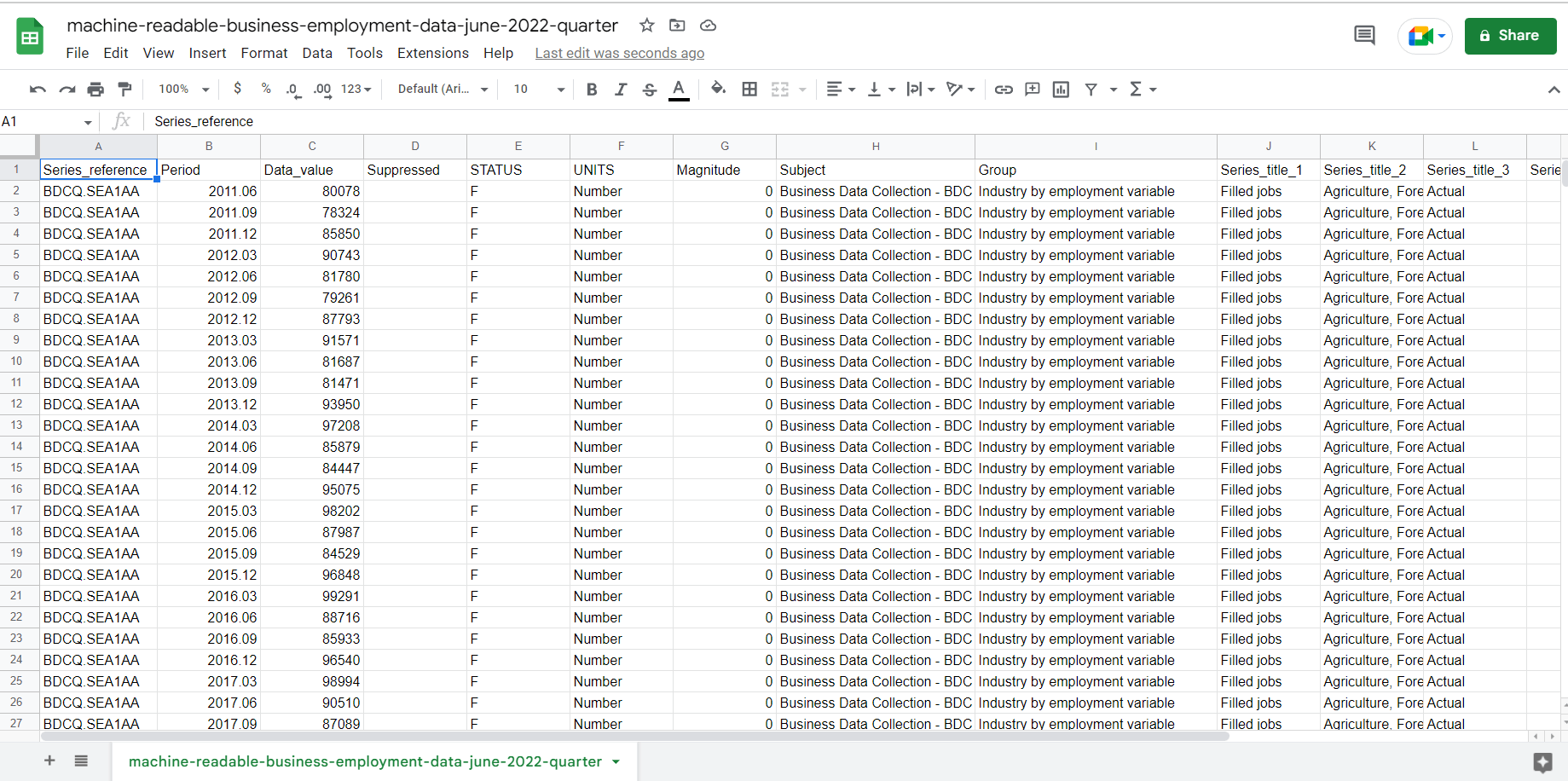Click the Decrease decimal places icon

(292, 89)
